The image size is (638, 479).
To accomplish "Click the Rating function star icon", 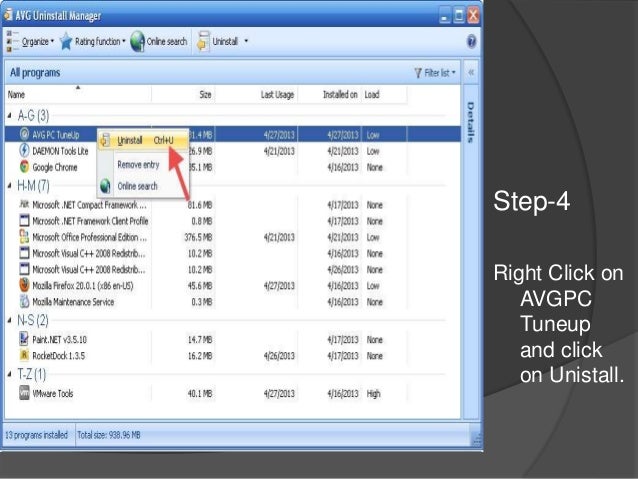I will pyautogui.click(x=66, y=41).
